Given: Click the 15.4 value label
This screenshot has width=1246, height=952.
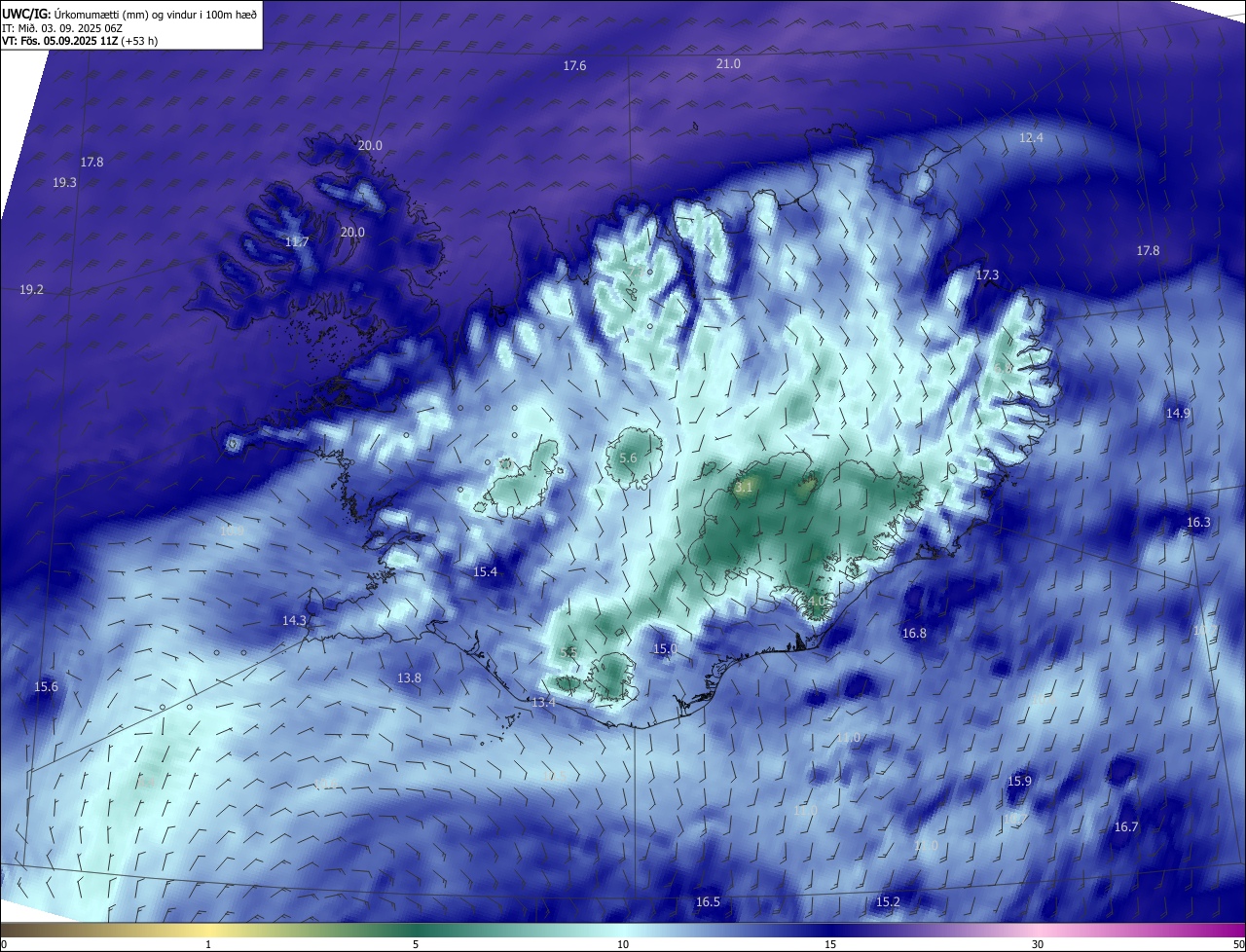Looking at the screenshot, I should 485,572.
